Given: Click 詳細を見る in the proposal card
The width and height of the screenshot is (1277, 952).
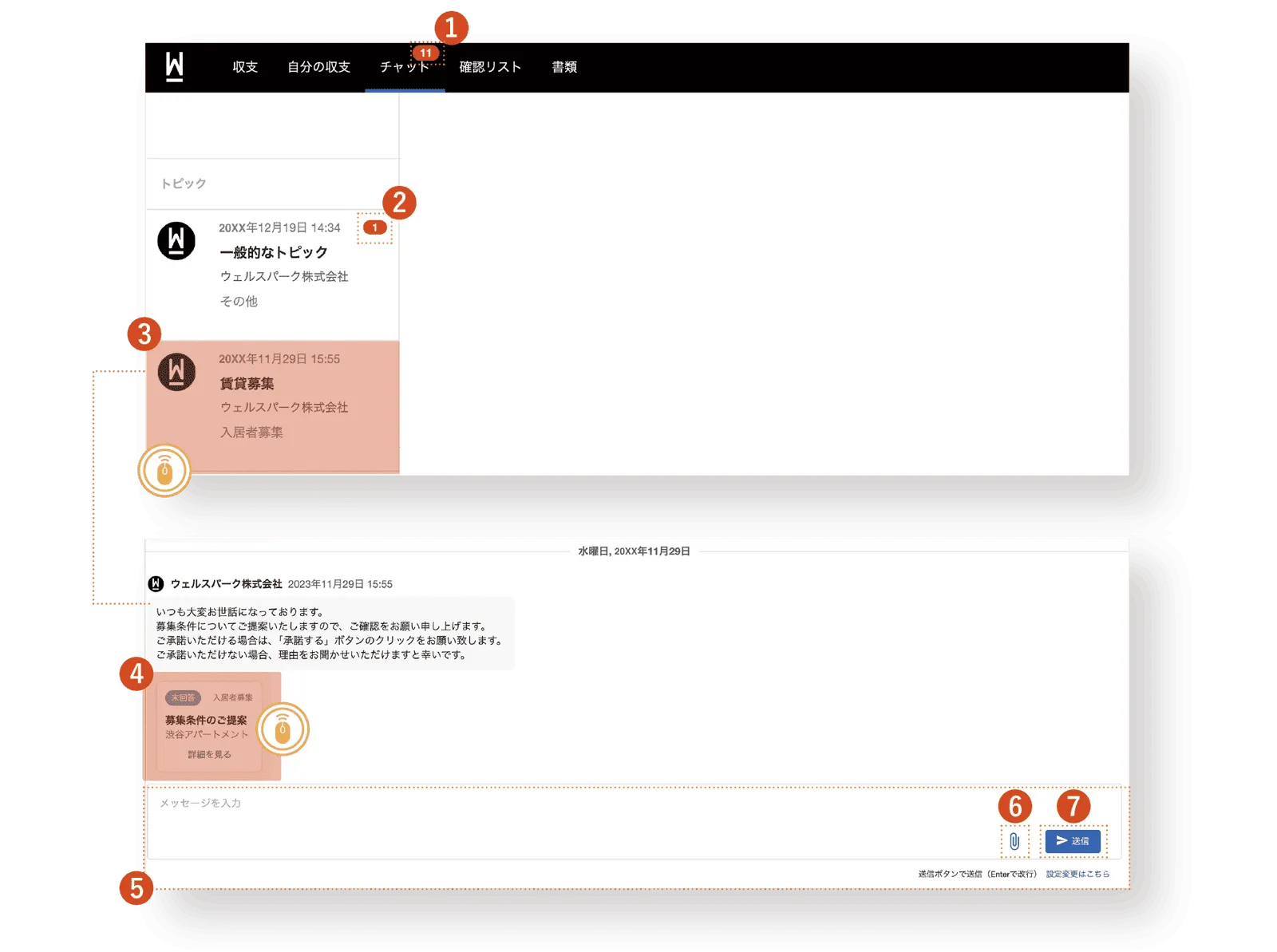Looking at the screenshot, I should (209, 754).
